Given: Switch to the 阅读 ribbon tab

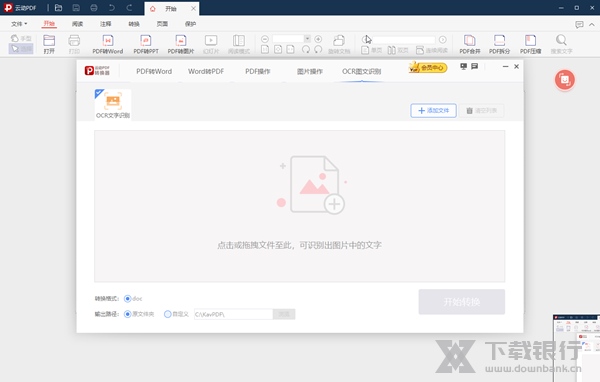Looking at the screenshot, I should (77, 24).
